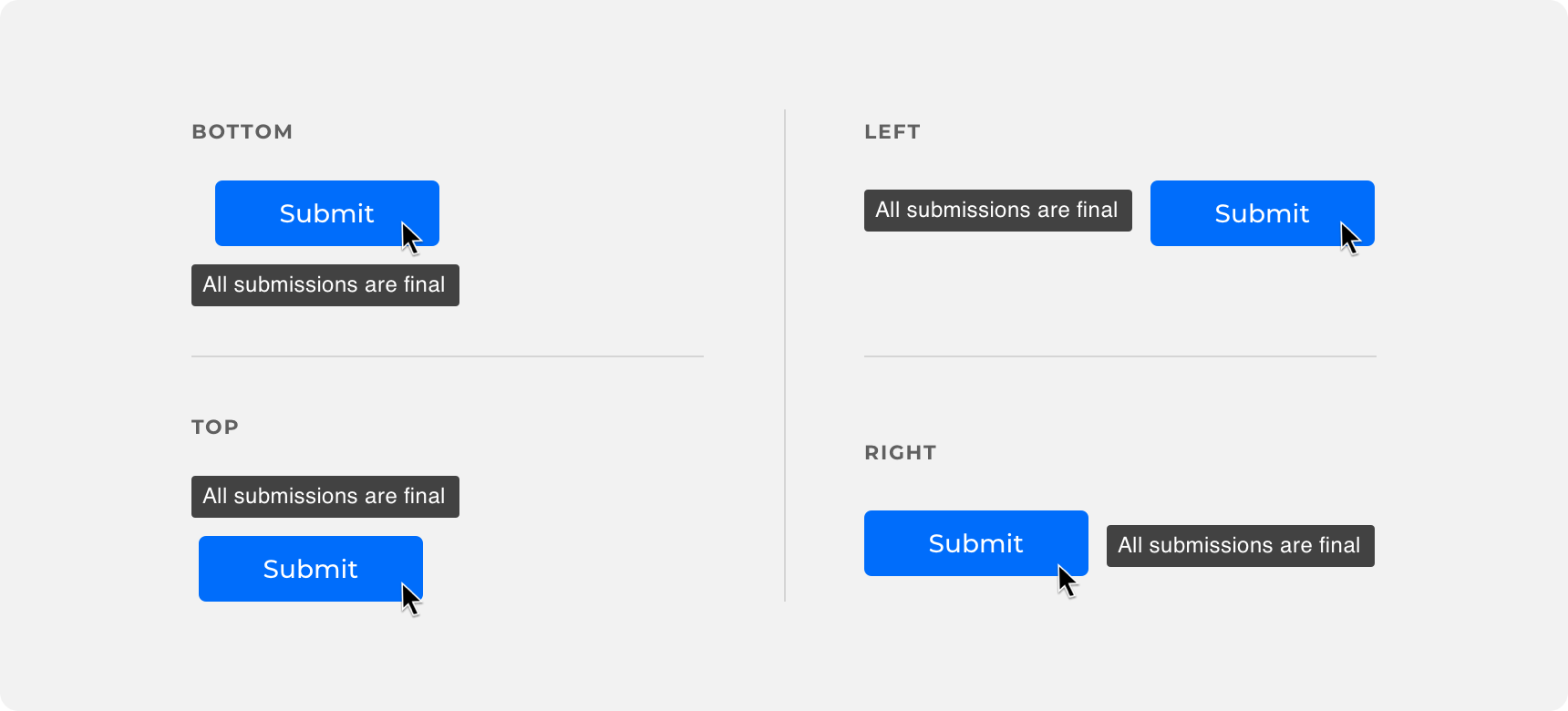Click the vertical divider line between columns

[785, 355]
